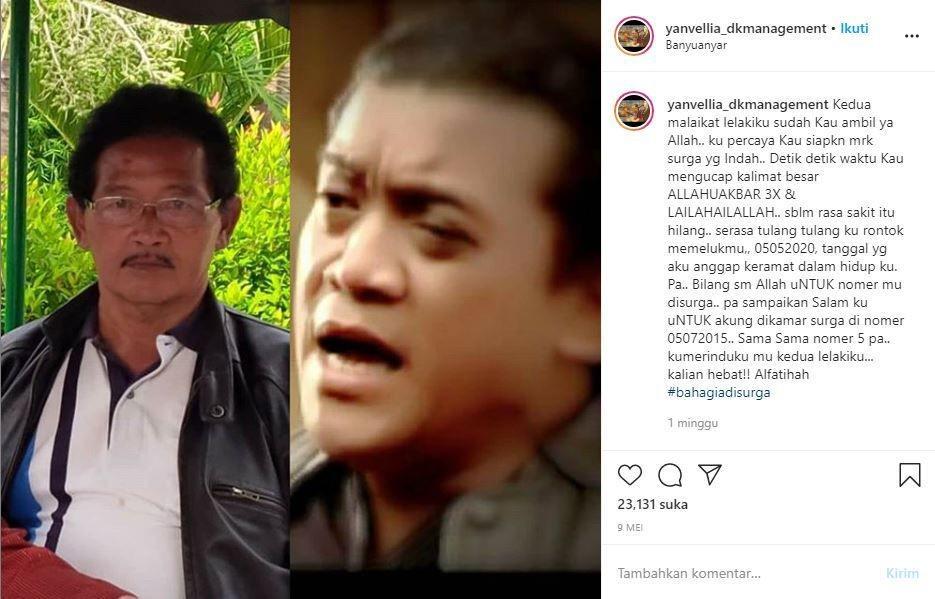Follow account via Ikuti link
935x599 pixels.
coord(854,28)
